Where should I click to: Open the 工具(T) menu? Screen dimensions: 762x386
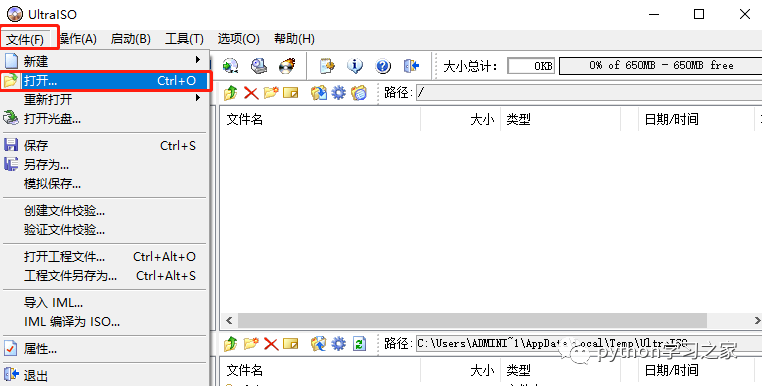coord(184,39)
